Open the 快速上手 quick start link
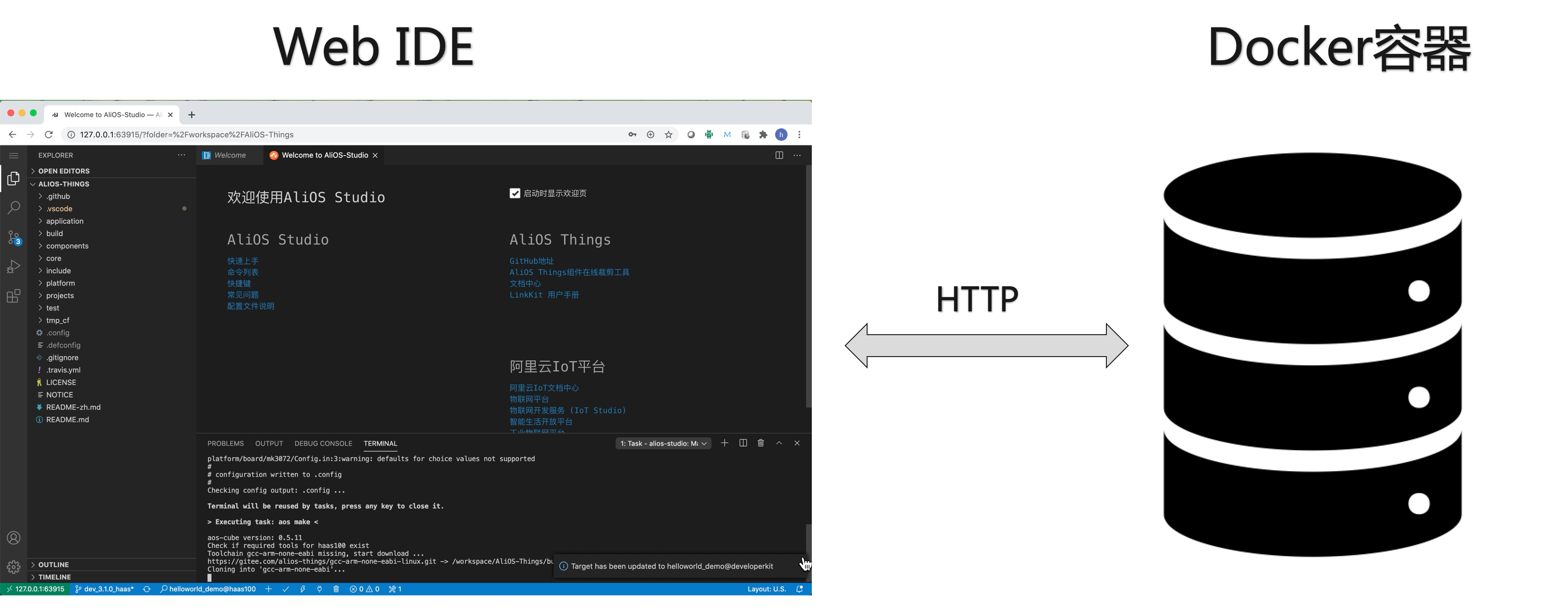Image resolution: width=1568 pixels, height=610 pixels. [x=243, y=261]
